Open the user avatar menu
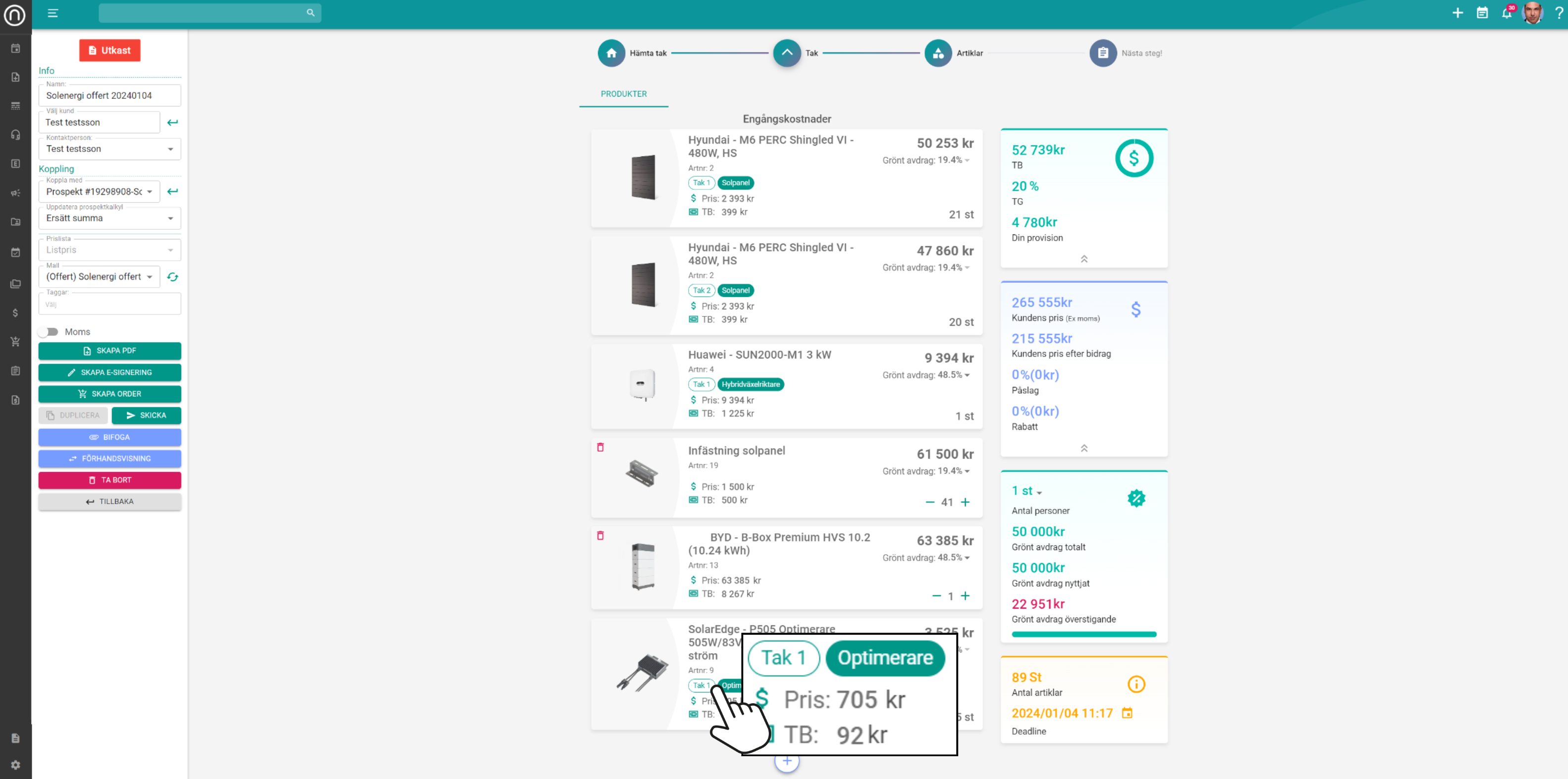 (x=1533, y=13)
